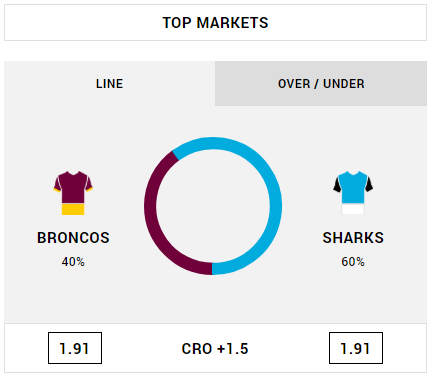The image size is (432, 378).
Task: Click the maroon Broncos jersey icon
Action: tap(73, 193)
